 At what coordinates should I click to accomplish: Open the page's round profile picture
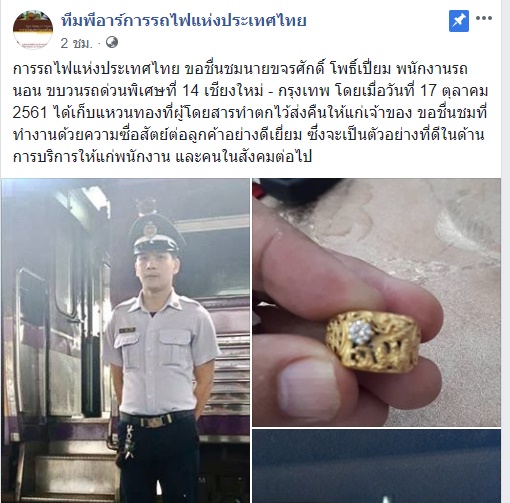(x=33, y=29)
